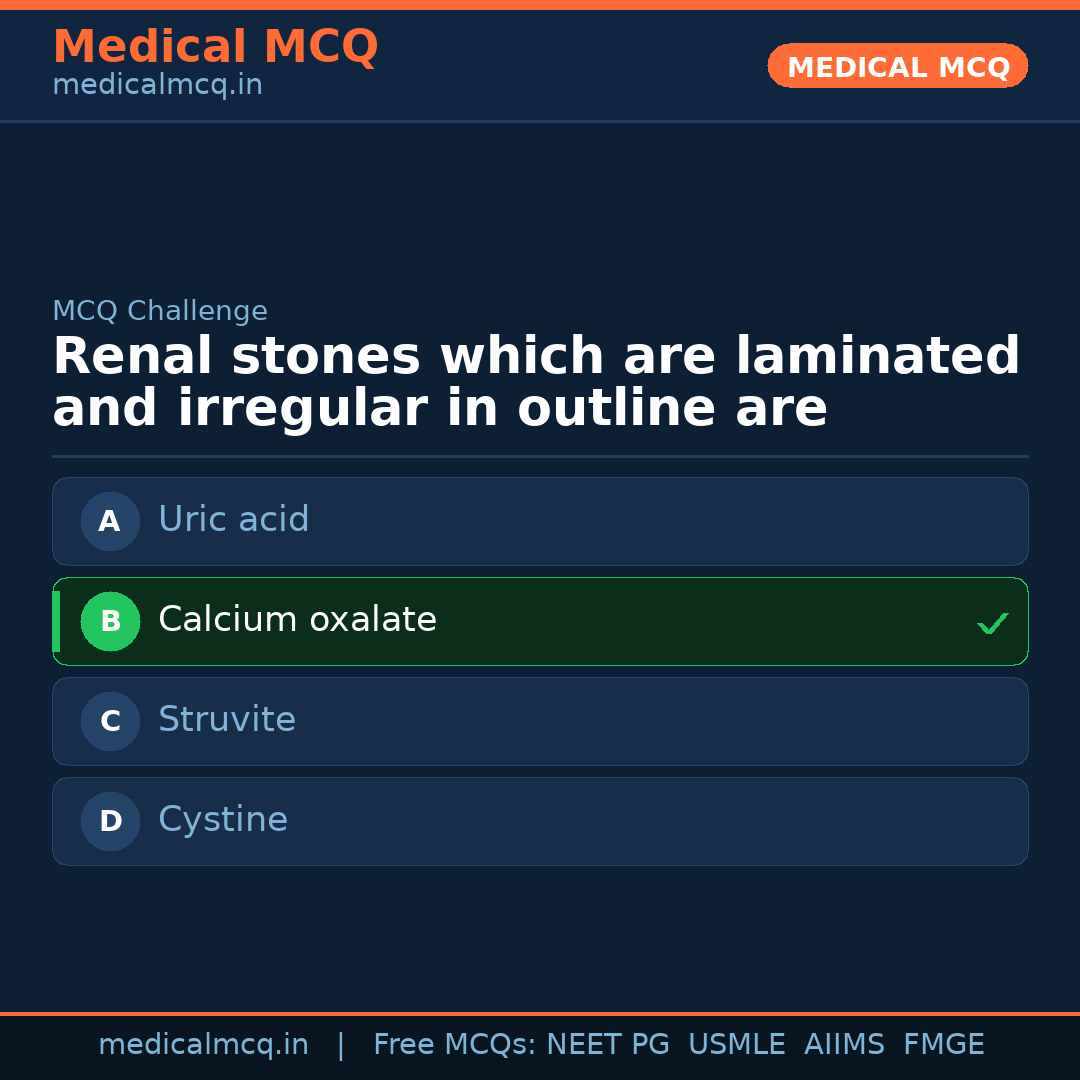Click the circular D letter badge

pyautogui.click(x=110, y=821)
